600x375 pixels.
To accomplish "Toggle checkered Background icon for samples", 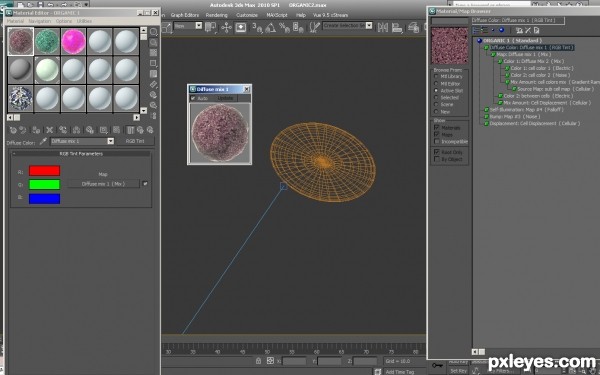I will (x=153, y=52).
